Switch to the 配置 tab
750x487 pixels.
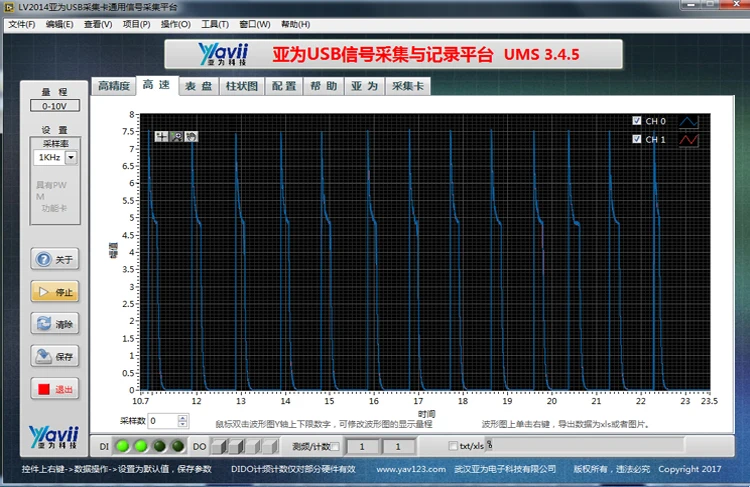[x=284, y=86]
